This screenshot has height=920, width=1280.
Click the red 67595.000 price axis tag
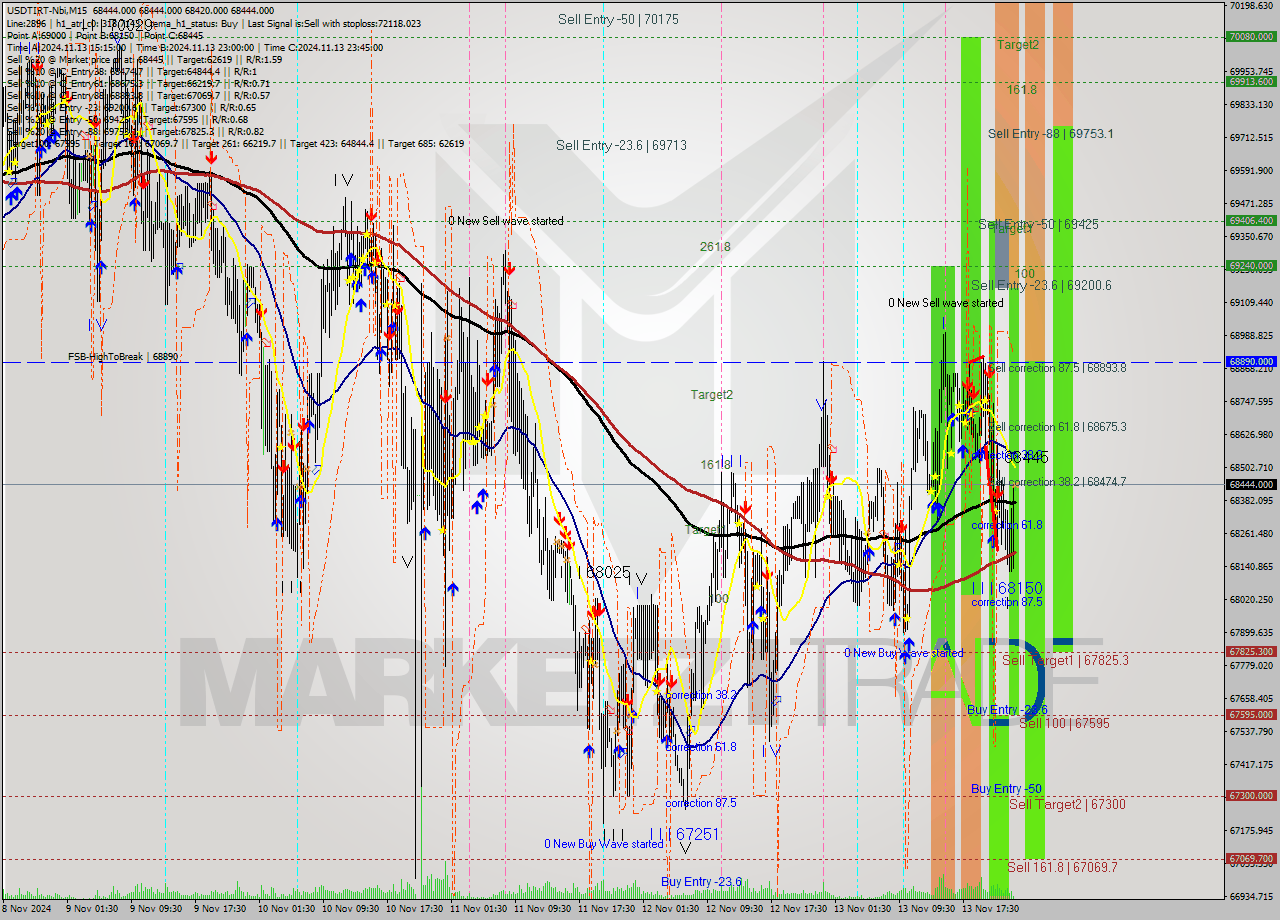[x=1251, y=714]
